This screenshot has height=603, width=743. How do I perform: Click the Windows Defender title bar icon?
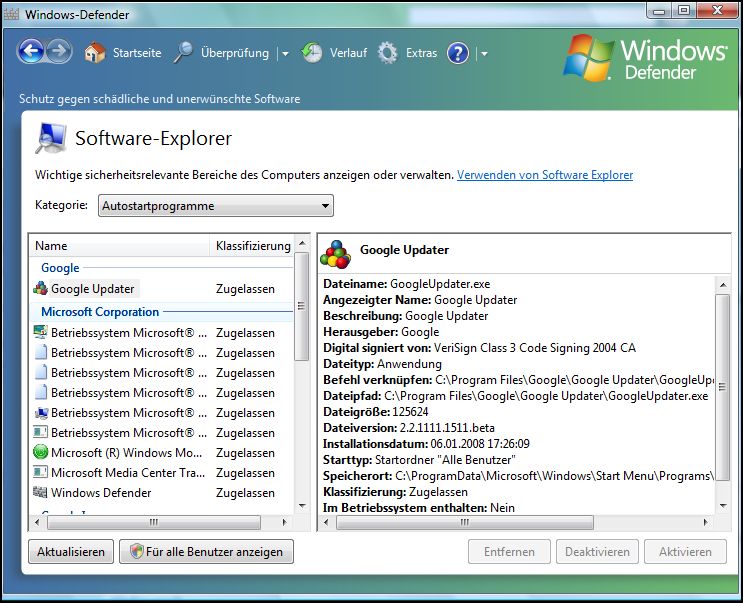(11, 14)
